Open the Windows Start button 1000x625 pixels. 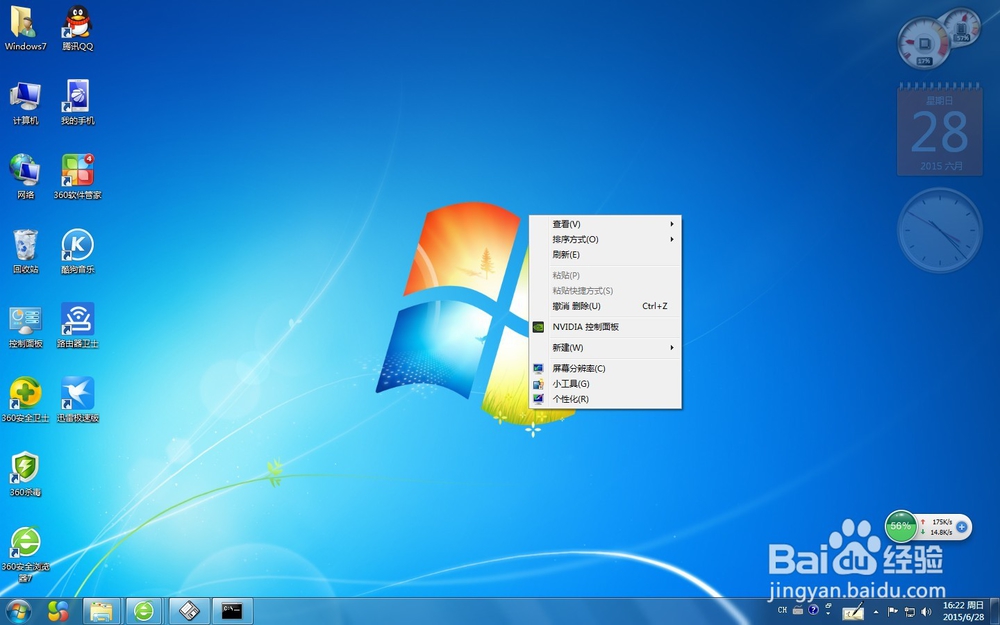click(x=18, y=611)
